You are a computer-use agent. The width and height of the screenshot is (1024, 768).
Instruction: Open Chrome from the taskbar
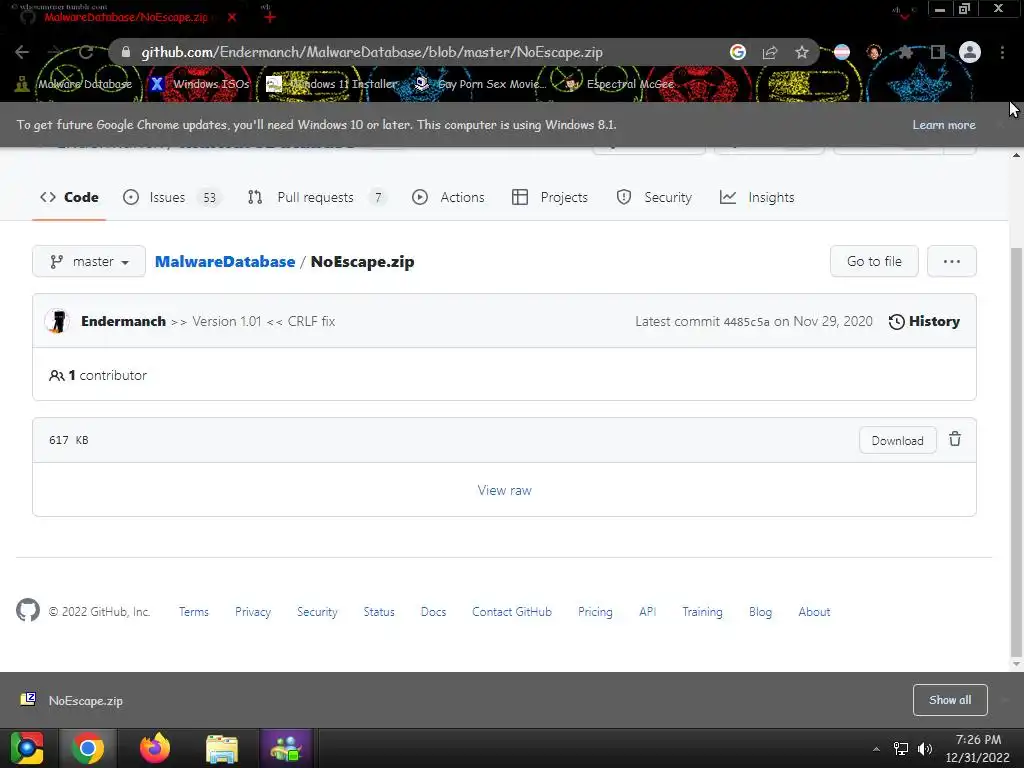click(88, 748)
